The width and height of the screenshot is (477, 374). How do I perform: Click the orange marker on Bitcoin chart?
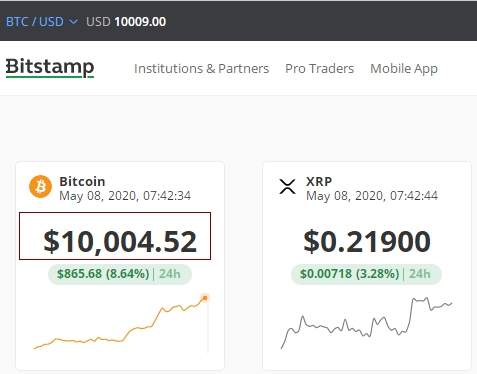coord(205,298)
